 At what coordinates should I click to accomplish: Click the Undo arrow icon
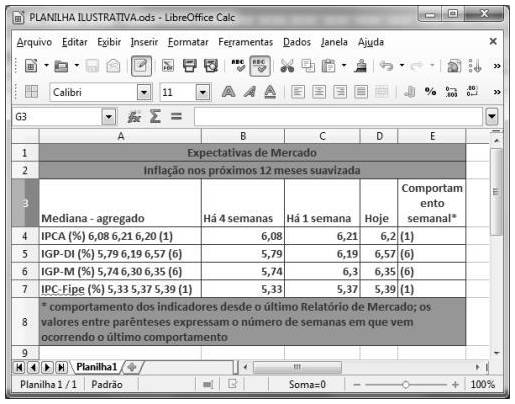387,66
